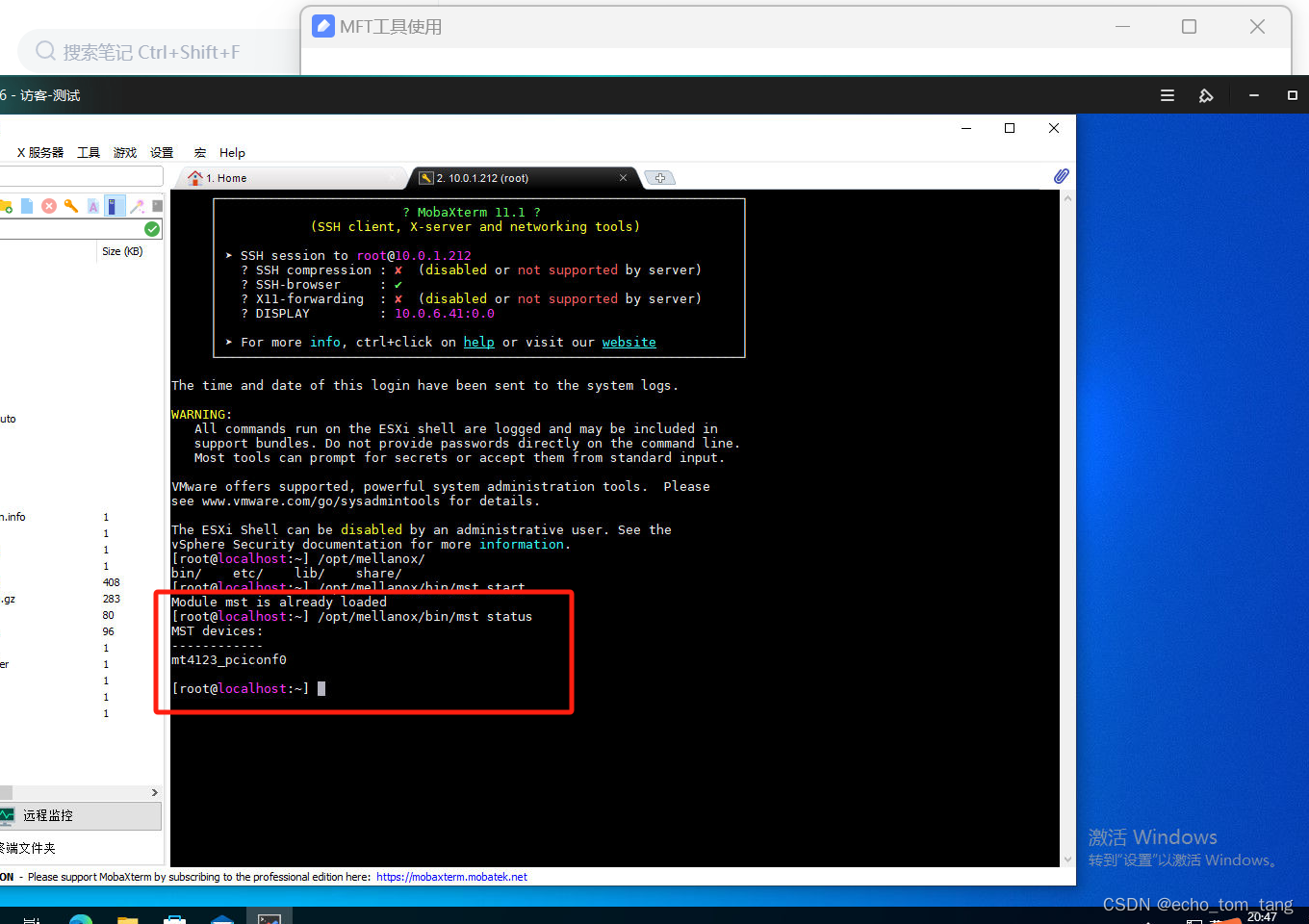Click the red delete icon in file toolbar

[x=49, y=206]
